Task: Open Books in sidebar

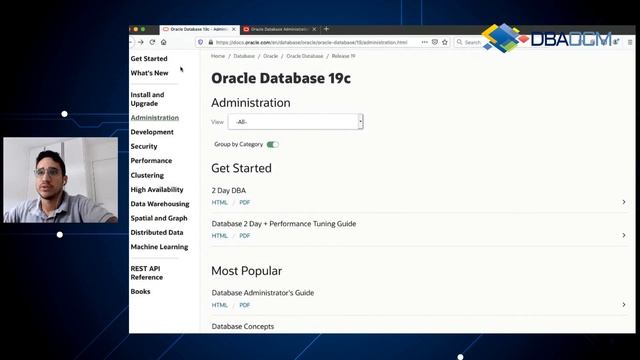Action: (x=140, y=291)
